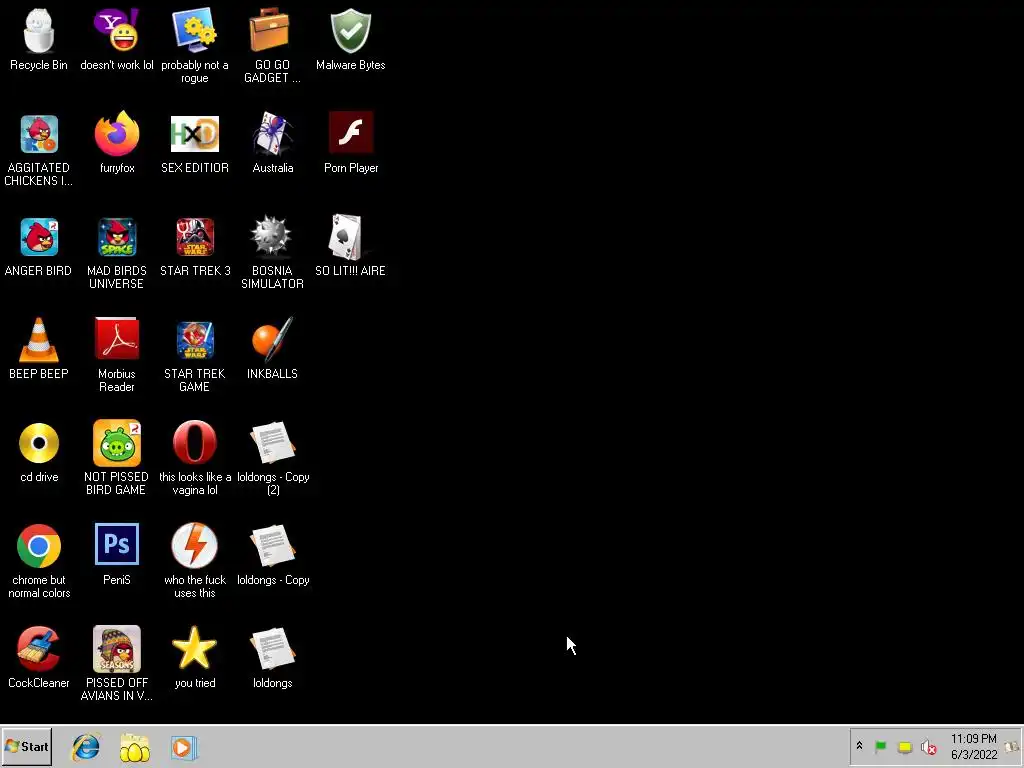This screenshot has height=768, width=1024.
Task: Select the Australia spider solitaire icon
Action: pyautogui.click(x=272, y=134)
